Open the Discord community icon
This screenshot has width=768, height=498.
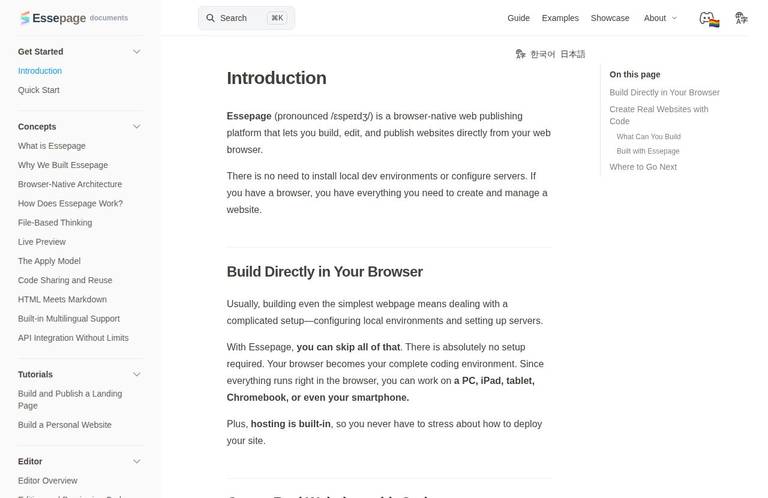point(709,19)
